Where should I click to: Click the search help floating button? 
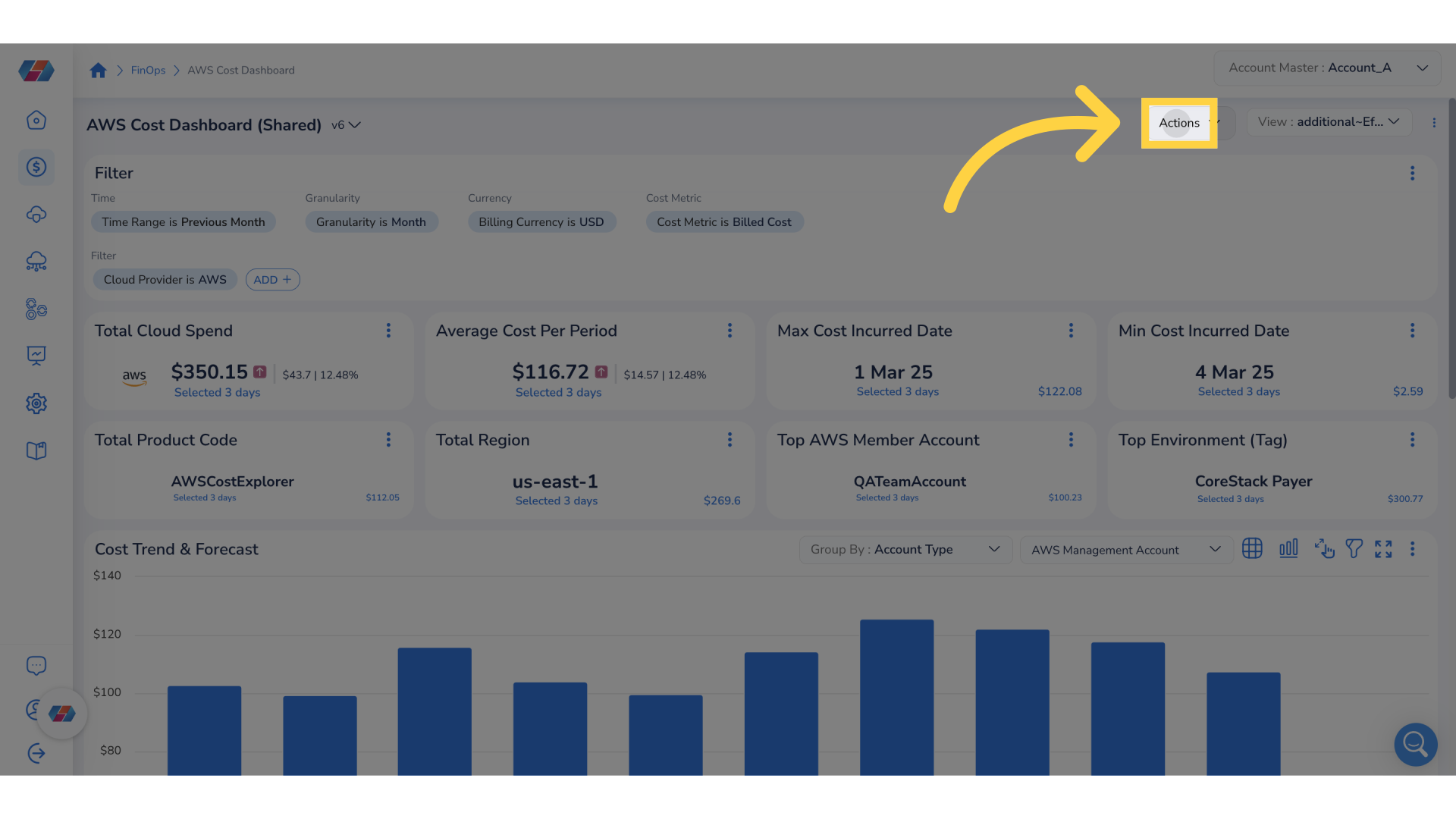click(1415, 744)
